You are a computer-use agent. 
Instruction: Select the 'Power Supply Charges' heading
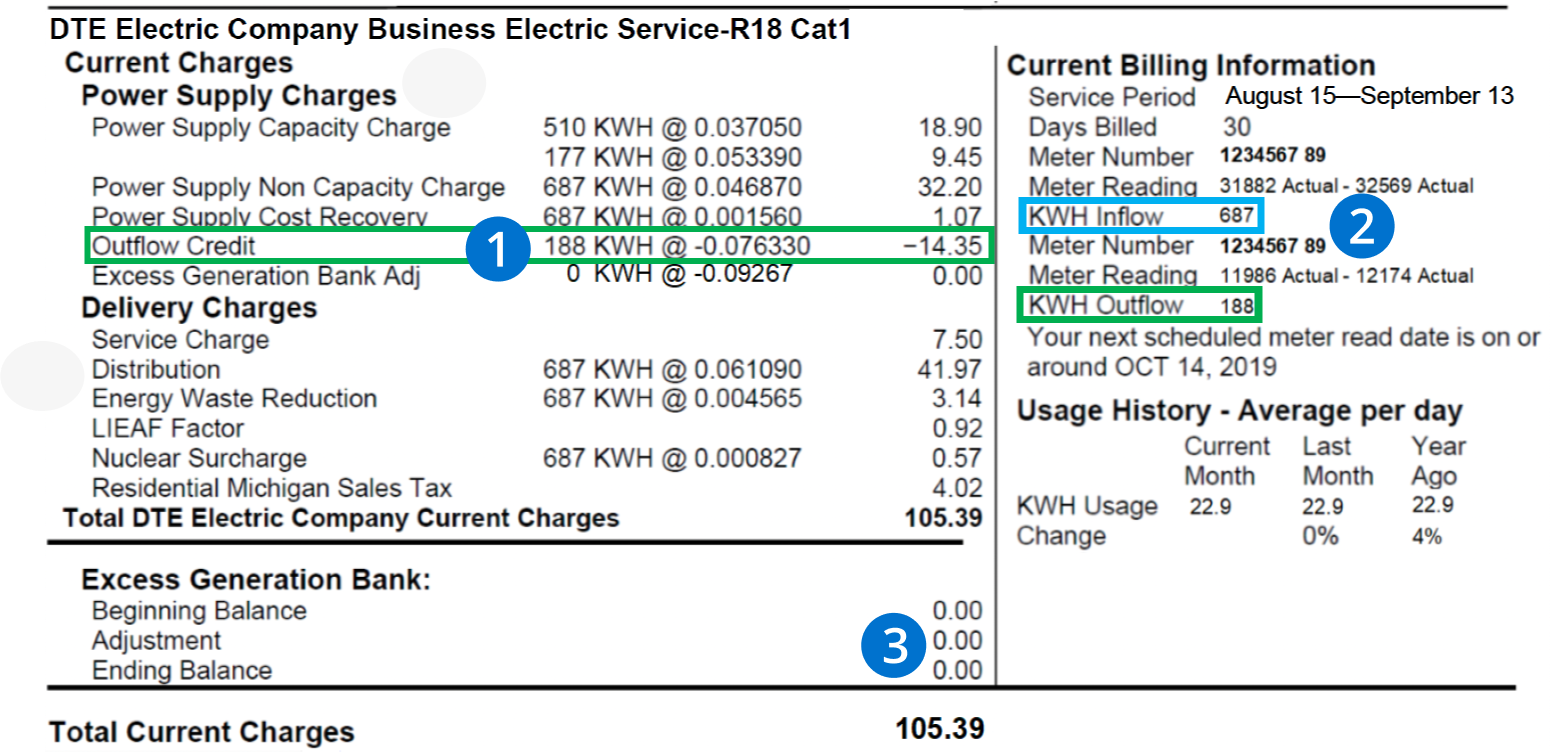click(x=239, y=96)
